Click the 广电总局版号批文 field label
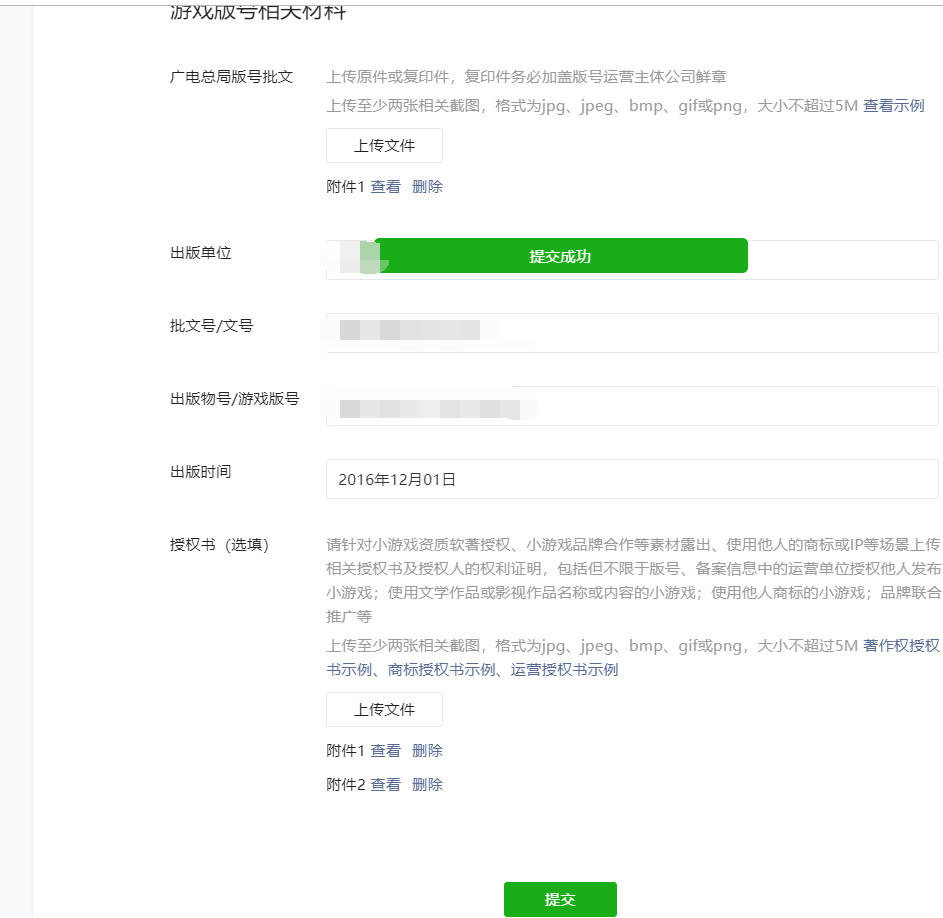Screen dimensions: 943x918 [231, 77]
